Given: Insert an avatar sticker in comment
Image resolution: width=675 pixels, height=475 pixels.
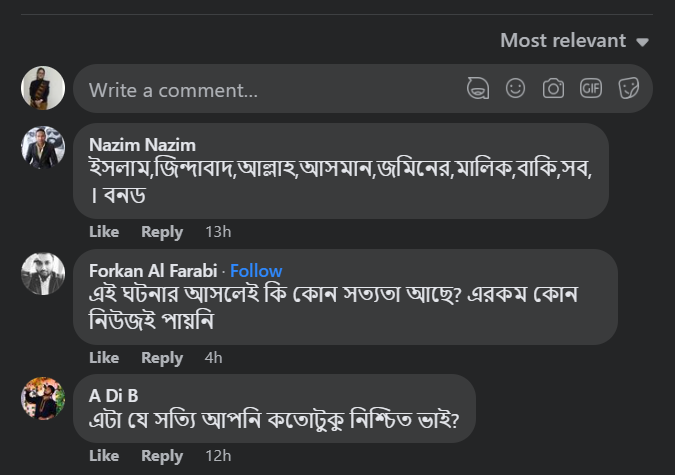Looking at the screenshot, I should pos(478,89).
